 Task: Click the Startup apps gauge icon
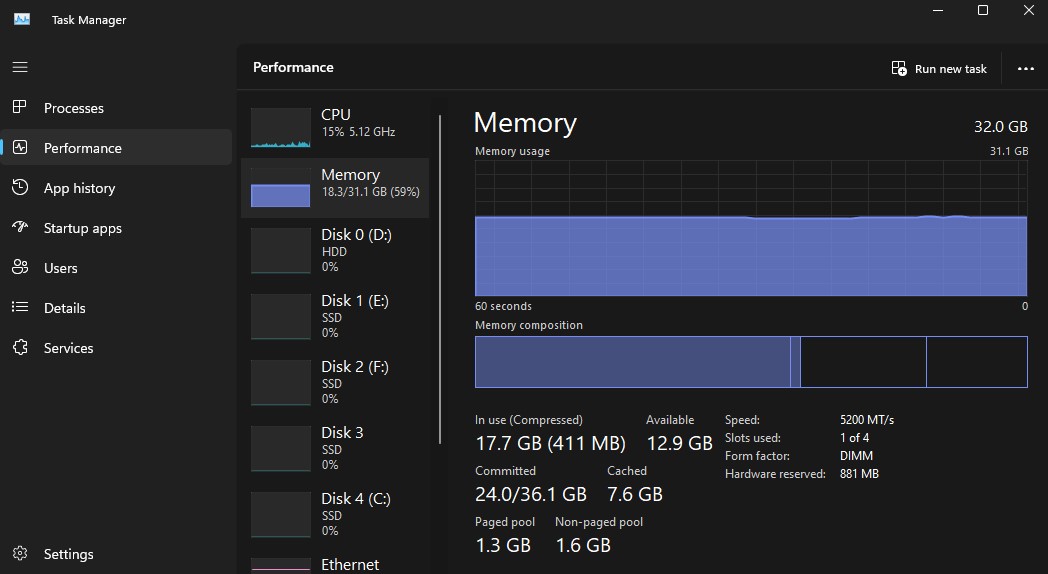(20, 227)
